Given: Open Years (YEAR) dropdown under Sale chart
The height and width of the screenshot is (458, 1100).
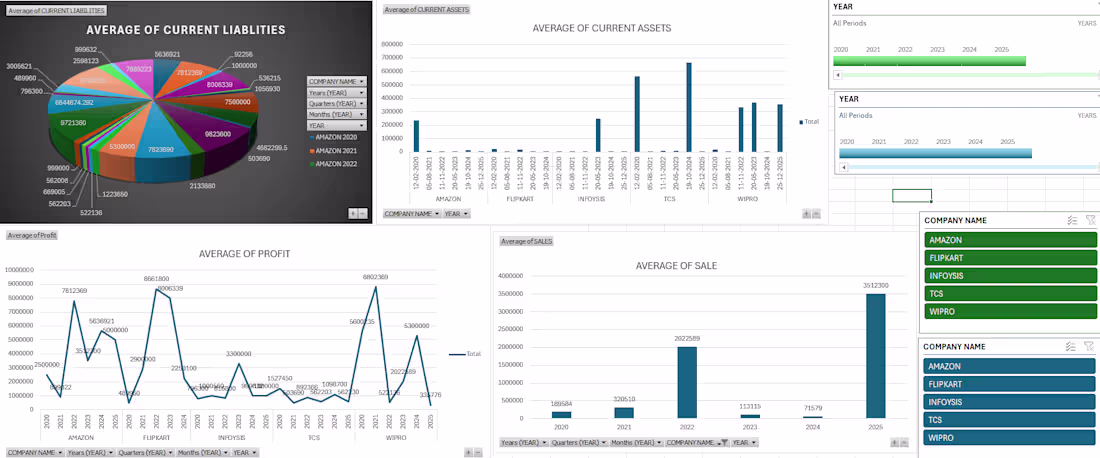Looking at the screenshot, I should [x=524, y=443].
